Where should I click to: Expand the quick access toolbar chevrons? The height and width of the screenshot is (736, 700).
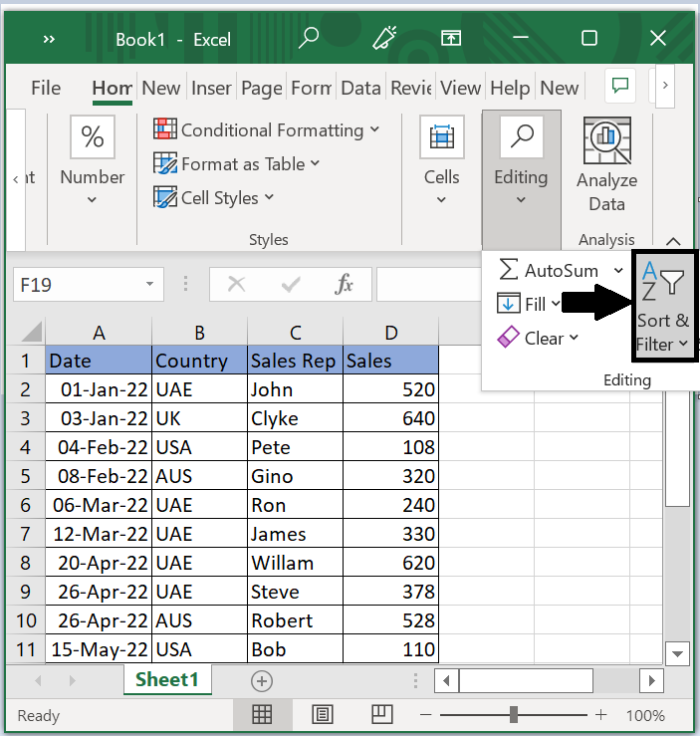[x=49, y=39]
